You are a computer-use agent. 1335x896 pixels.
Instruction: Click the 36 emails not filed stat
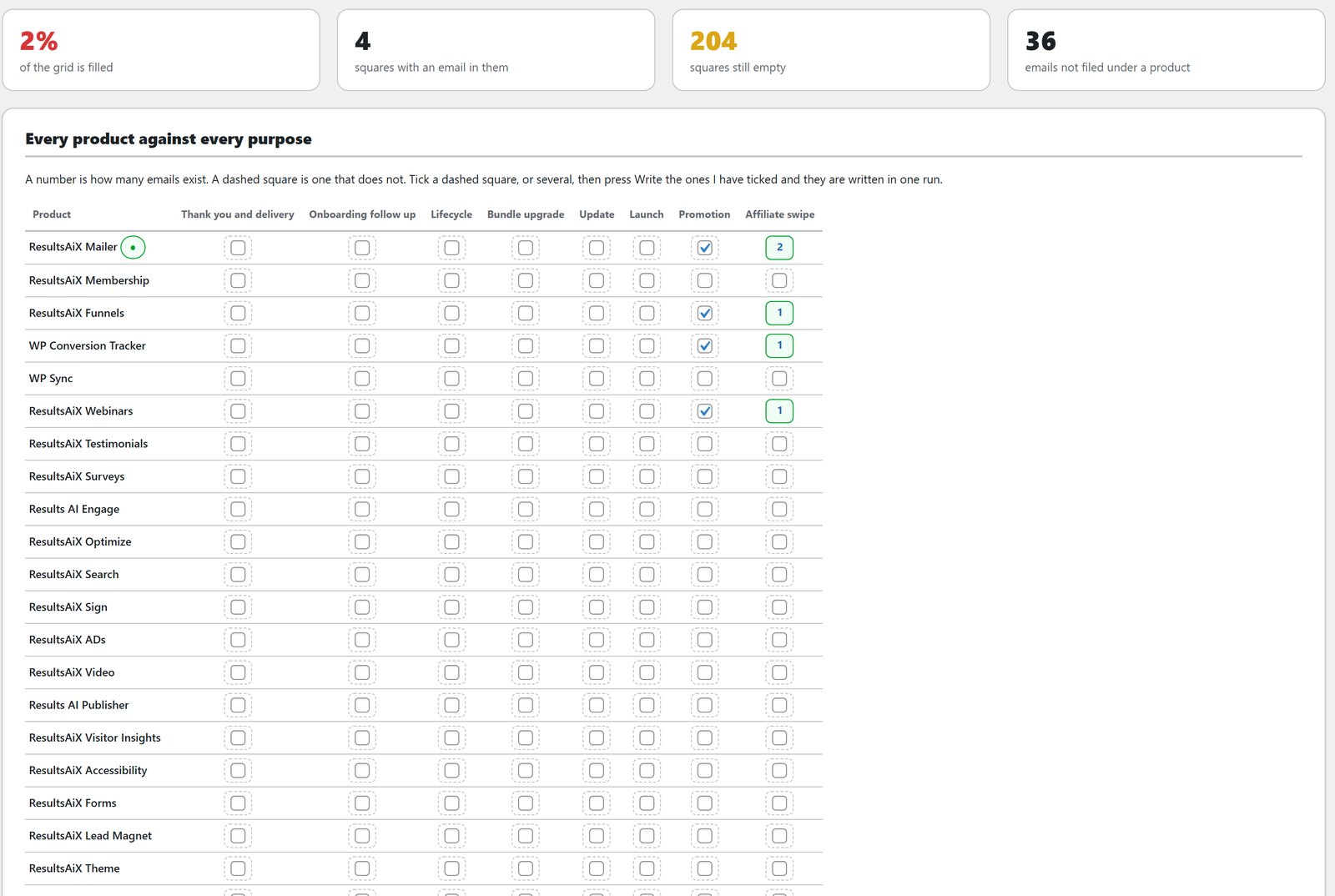point(1166,50)
